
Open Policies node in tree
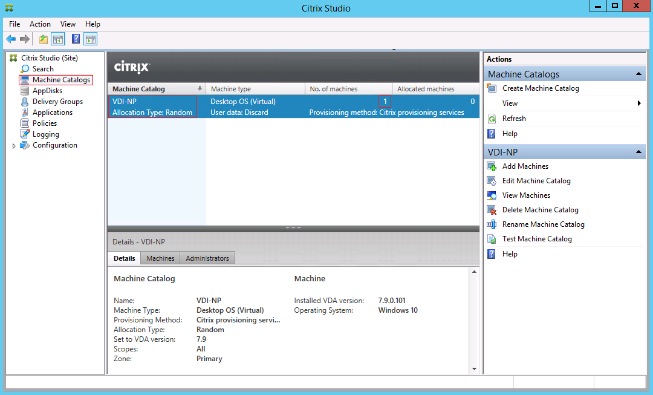tap(45, 123)
